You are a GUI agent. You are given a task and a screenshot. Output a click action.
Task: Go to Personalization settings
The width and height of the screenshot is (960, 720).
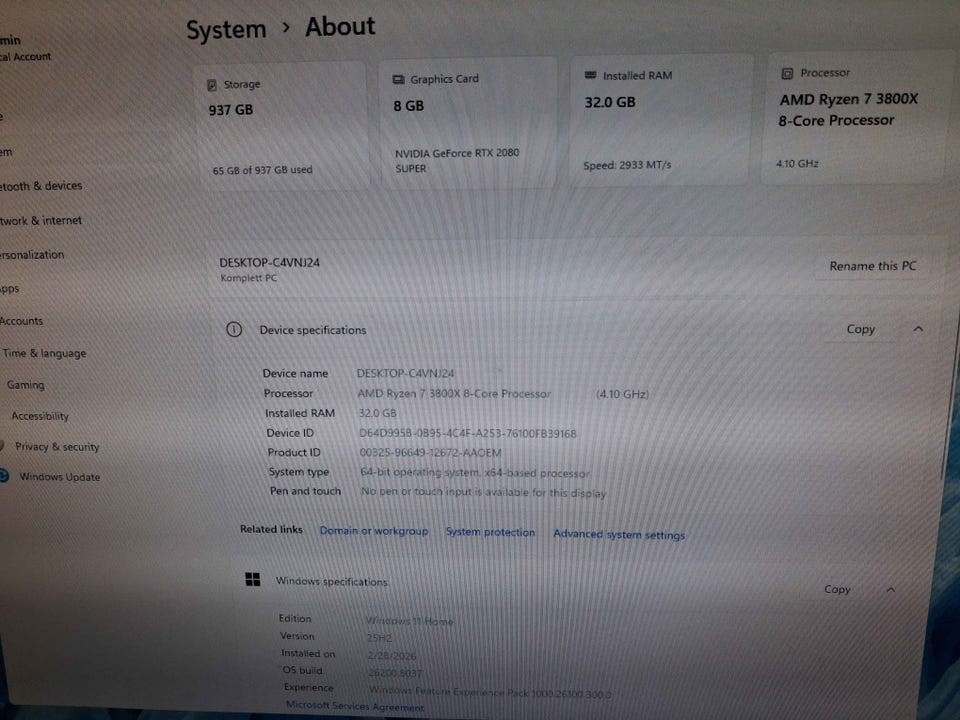(x=32, y=255)
